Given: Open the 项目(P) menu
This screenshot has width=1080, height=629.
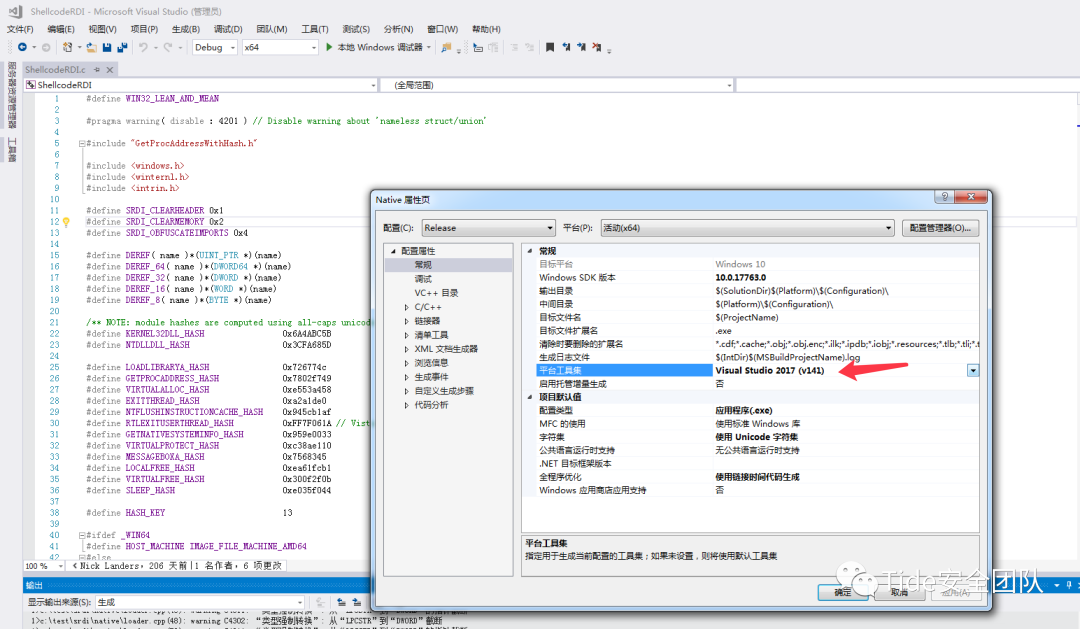Looking at the screenshot, I should (x=144, y=29).
